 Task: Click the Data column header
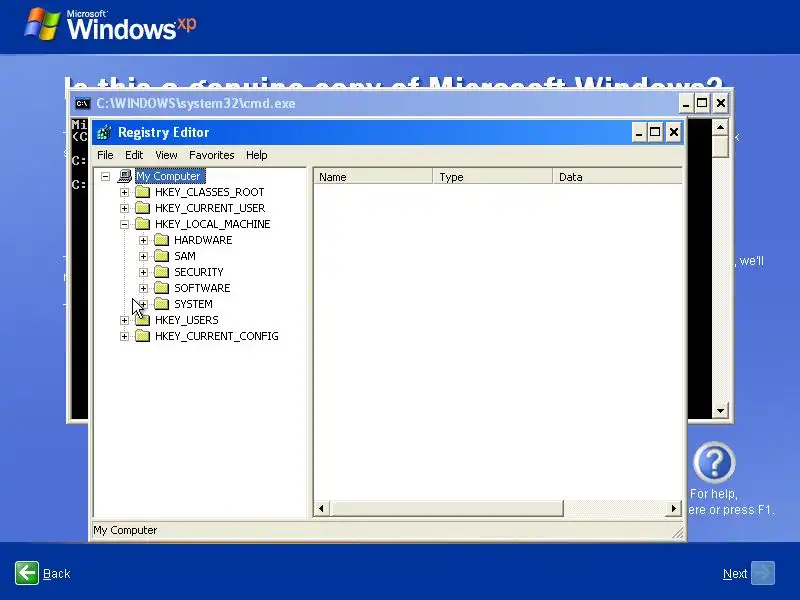[617, 177]
